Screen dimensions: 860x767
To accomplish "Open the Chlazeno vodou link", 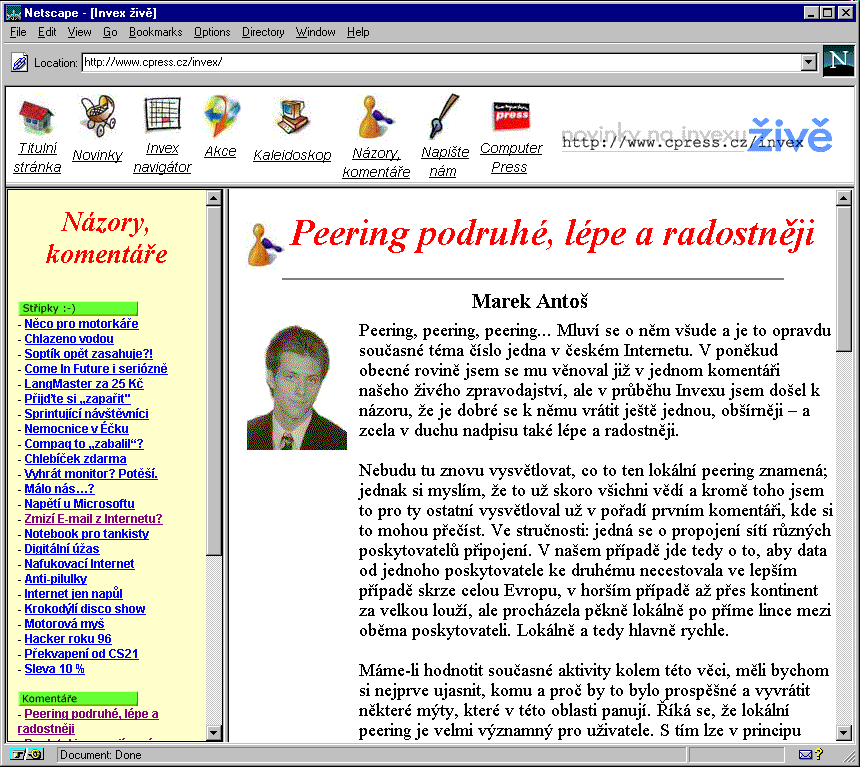I will pos(69,339).
